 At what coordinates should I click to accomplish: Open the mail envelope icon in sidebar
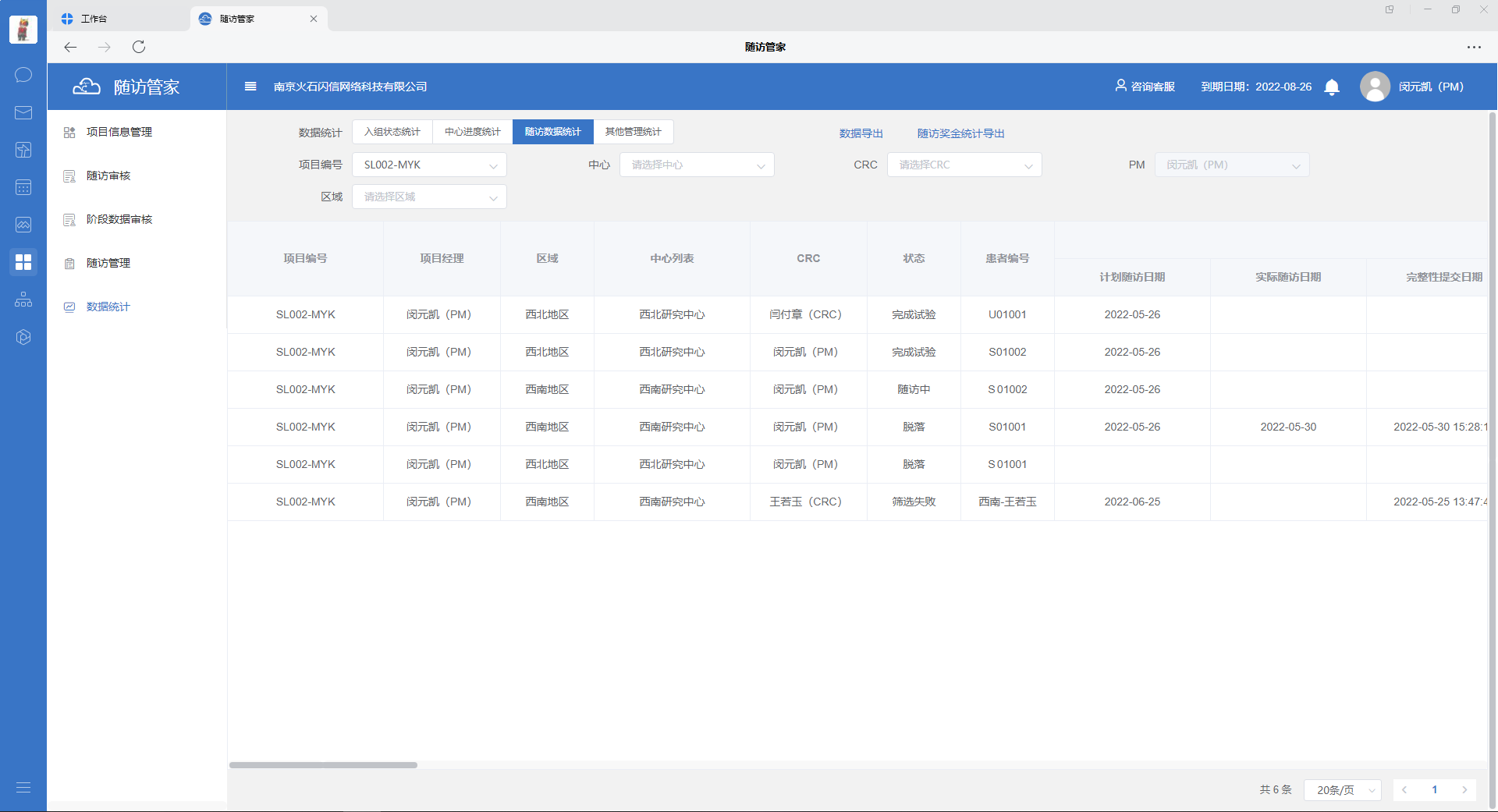(23, 112)
